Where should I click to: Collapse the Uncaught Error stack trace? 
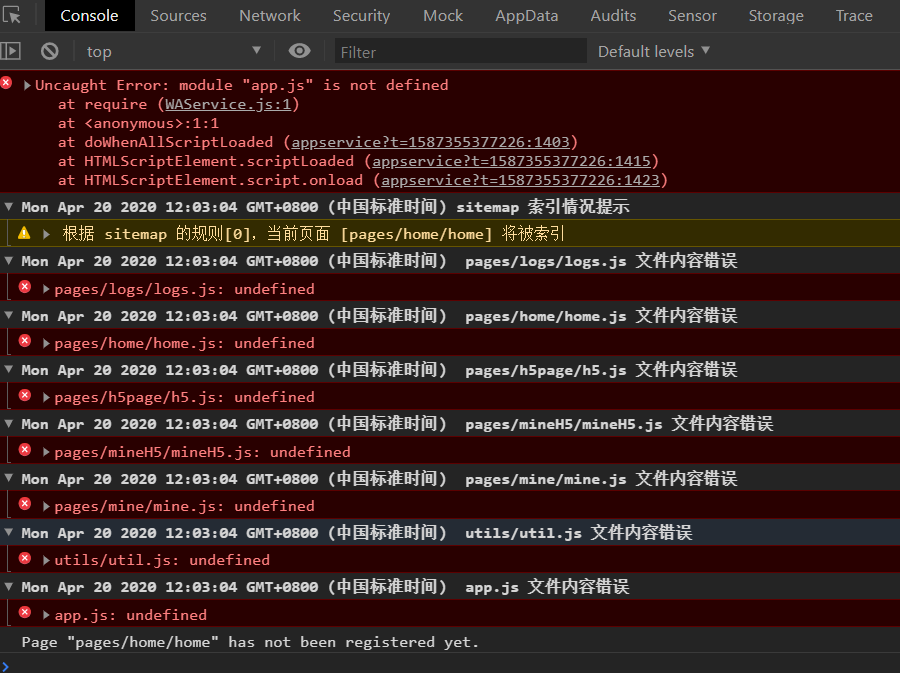(27, 85)
